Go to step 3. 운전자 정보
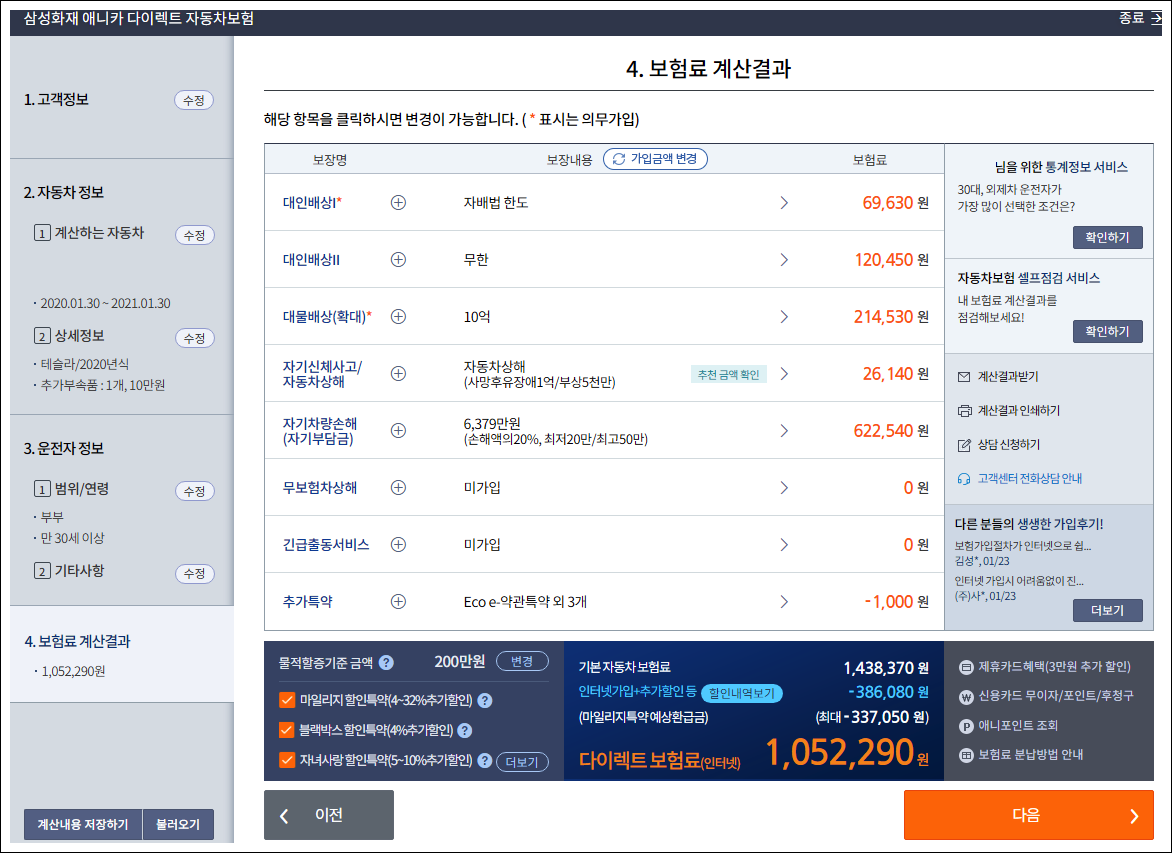 [x=64, y=448]
